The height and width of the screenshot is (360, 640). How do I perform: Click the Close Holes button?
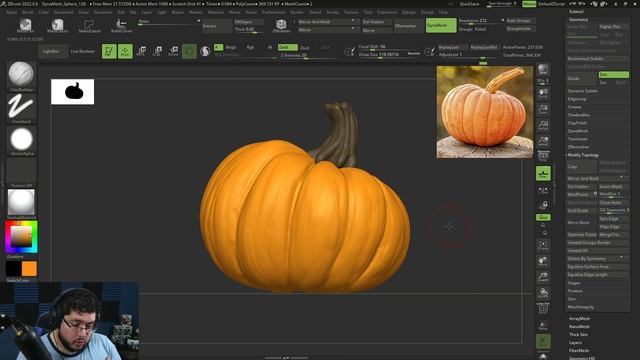pyautogui.click(x=613, y=202)
